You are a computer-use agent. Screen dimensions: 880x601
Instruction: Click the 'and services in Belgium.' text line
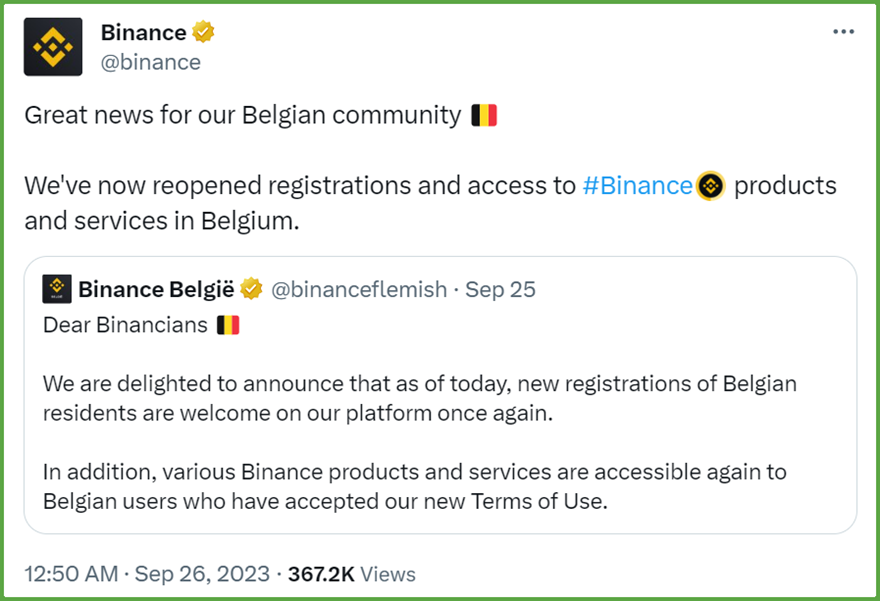click(x=162, y=221)
